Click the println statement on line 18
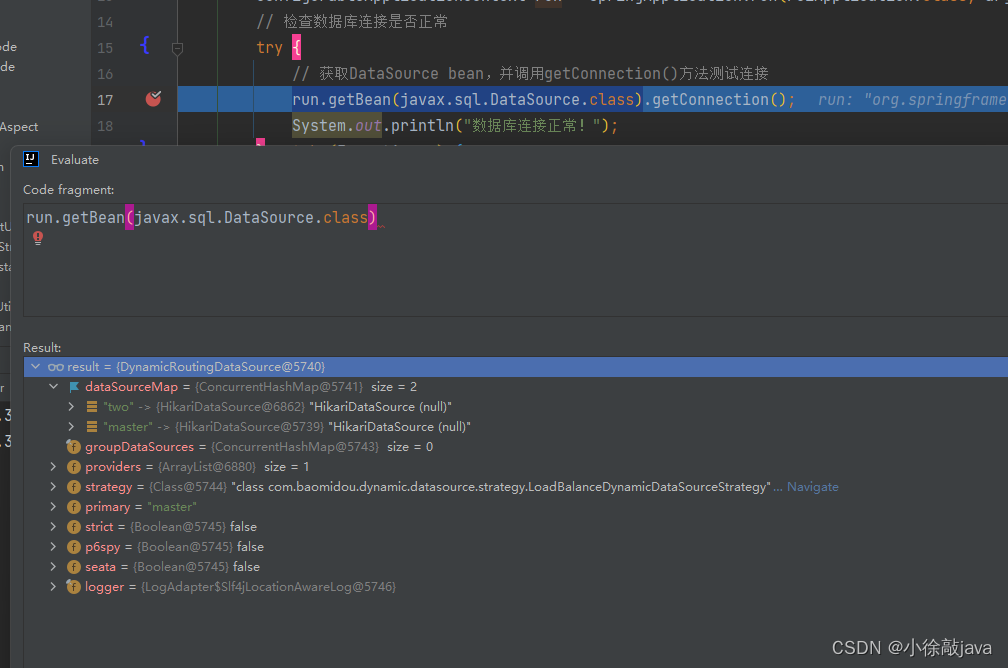This screenshot has width=1008, height=668. [455, 125]
